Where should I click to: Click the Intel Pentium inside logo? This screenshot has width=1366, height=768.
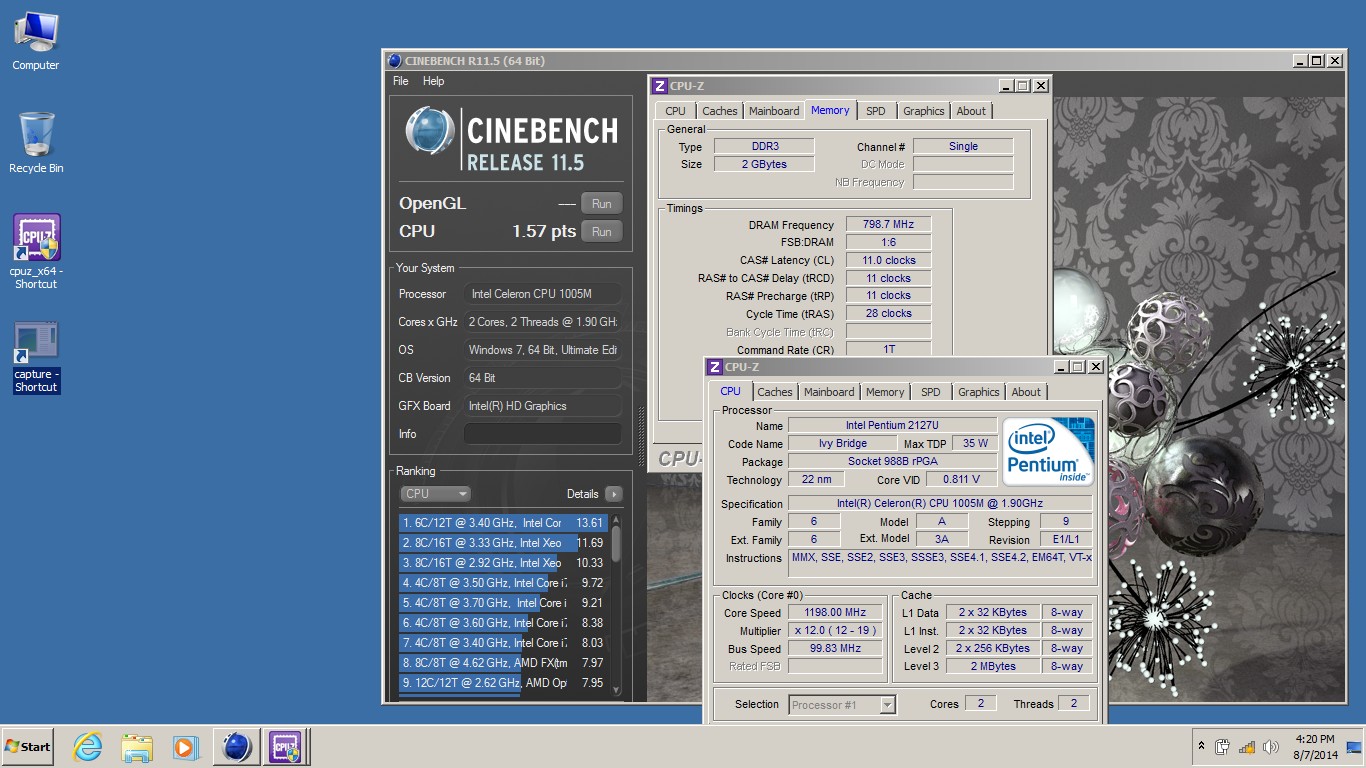coord(1048,452)
